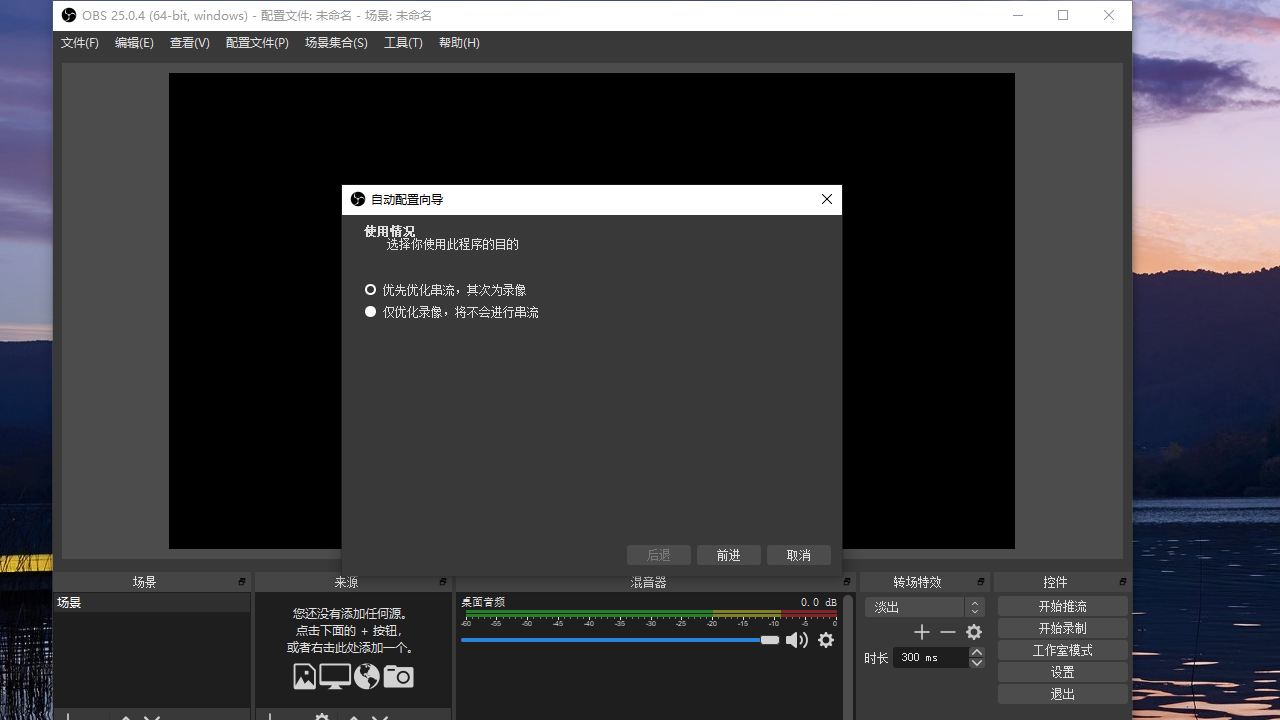Screen dimensions: 1280x720
Task: Undock the Controls (控件) panel
Action: [1123, 582]
